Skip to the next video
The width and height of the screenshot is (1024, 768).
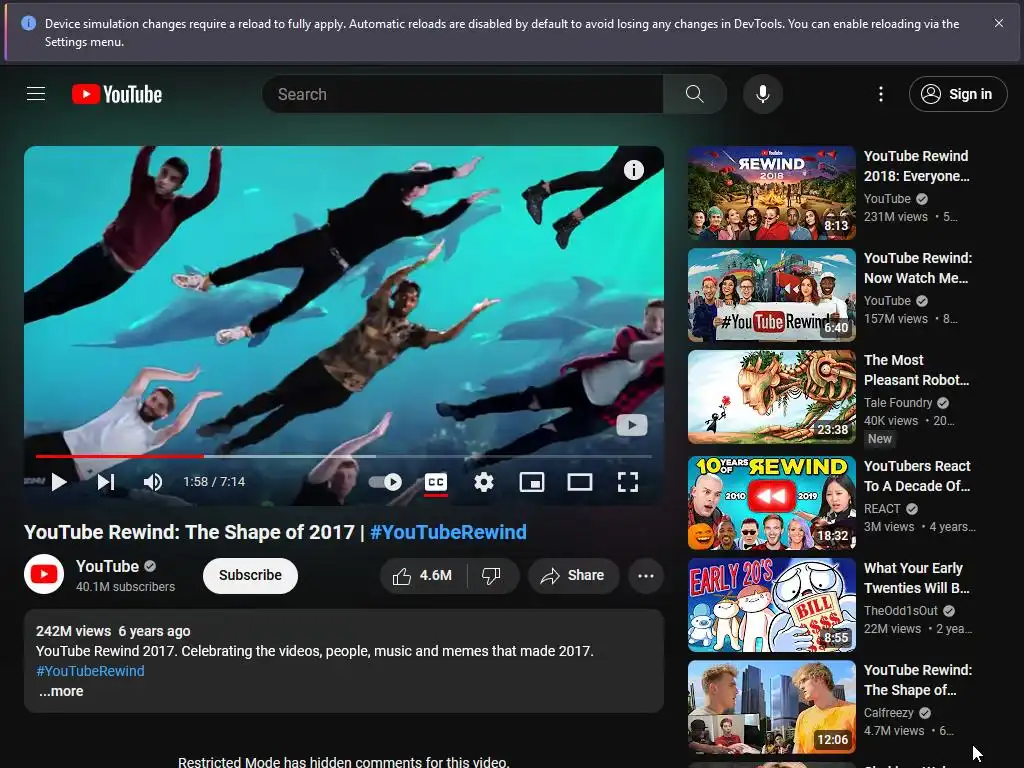coord(106,482)
